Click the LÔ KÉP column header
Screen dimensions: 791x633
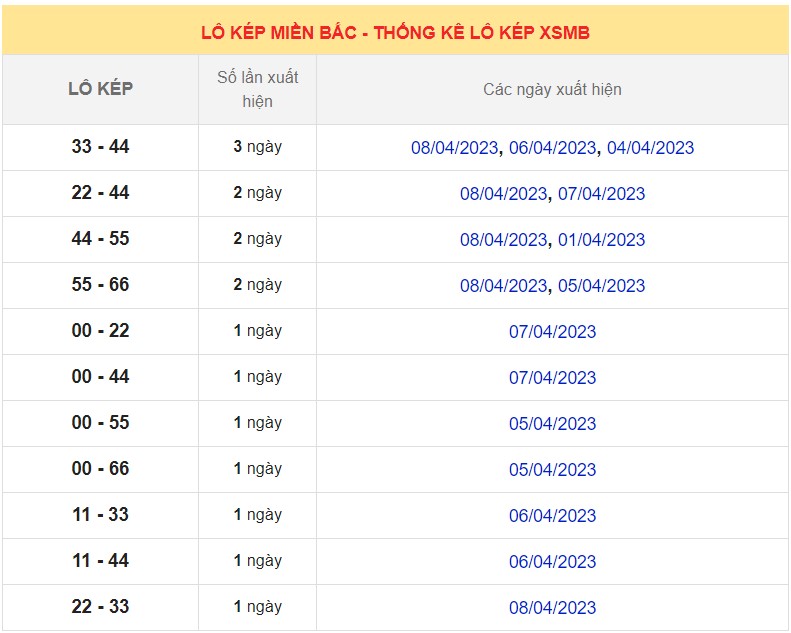click(100, 89)
